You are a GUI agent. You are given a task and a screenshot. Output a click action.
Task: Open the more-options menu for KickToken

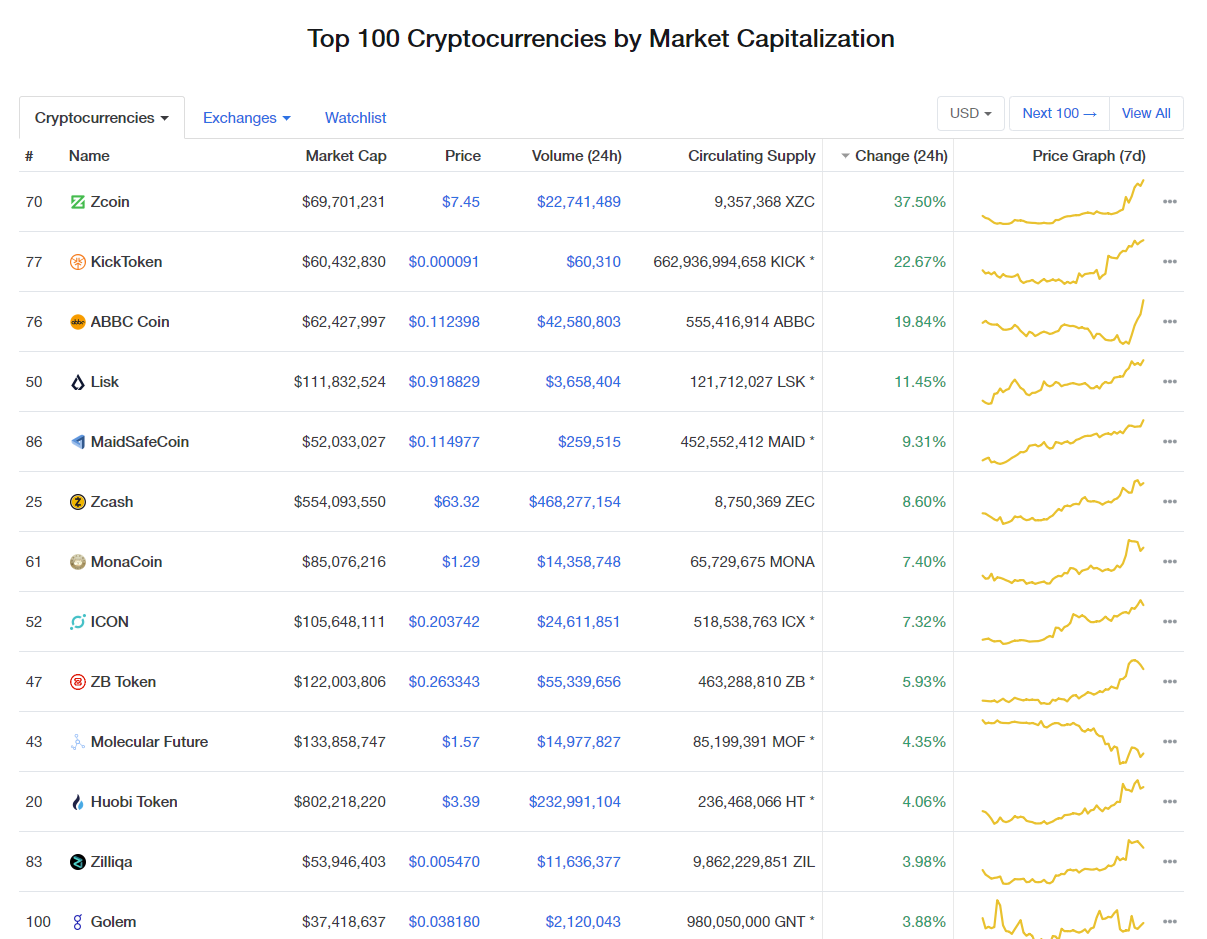[x=1170, y=262]
